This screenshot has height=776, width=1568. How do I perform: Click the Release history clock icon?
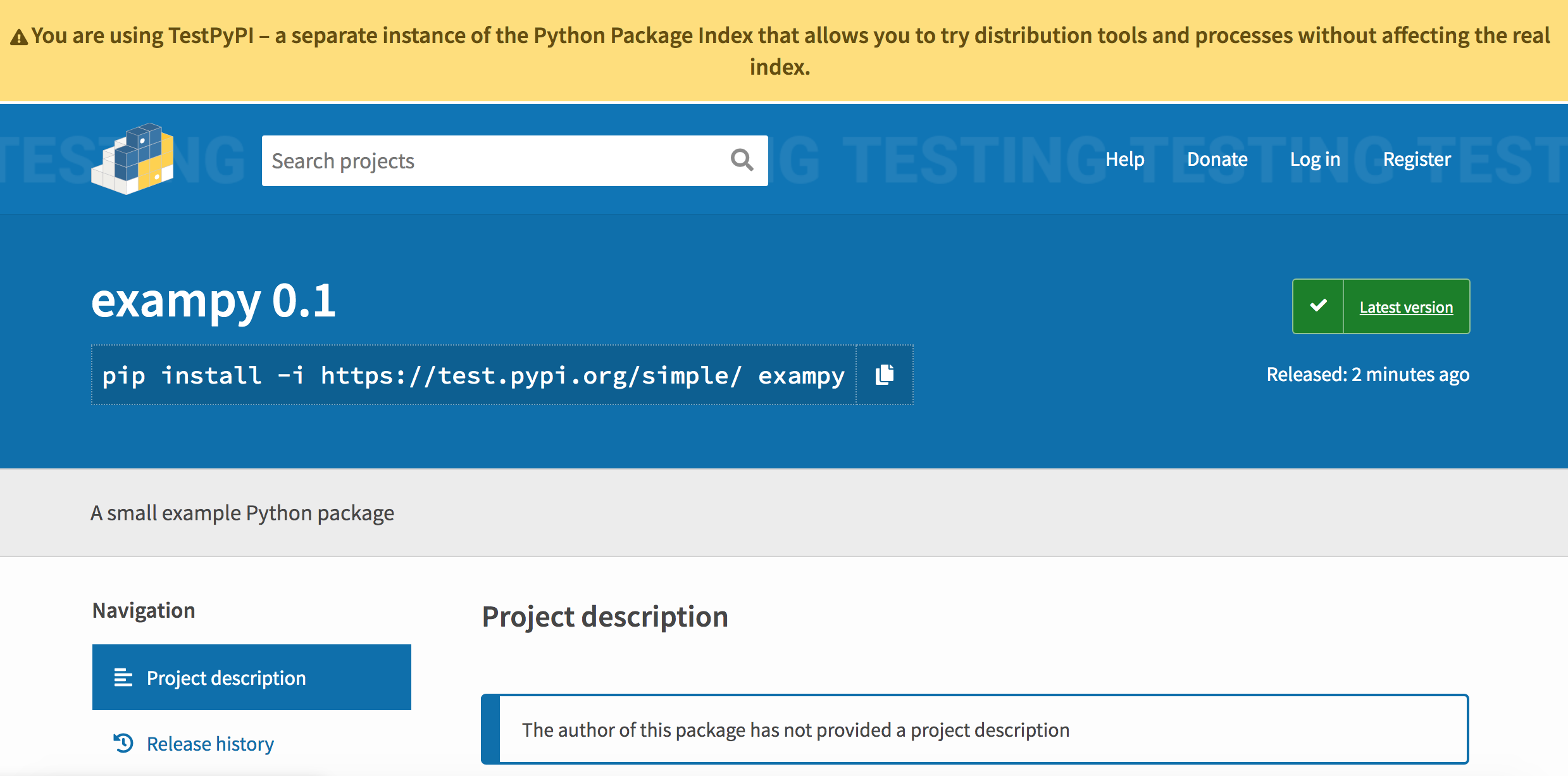click(x=124, y=743)
